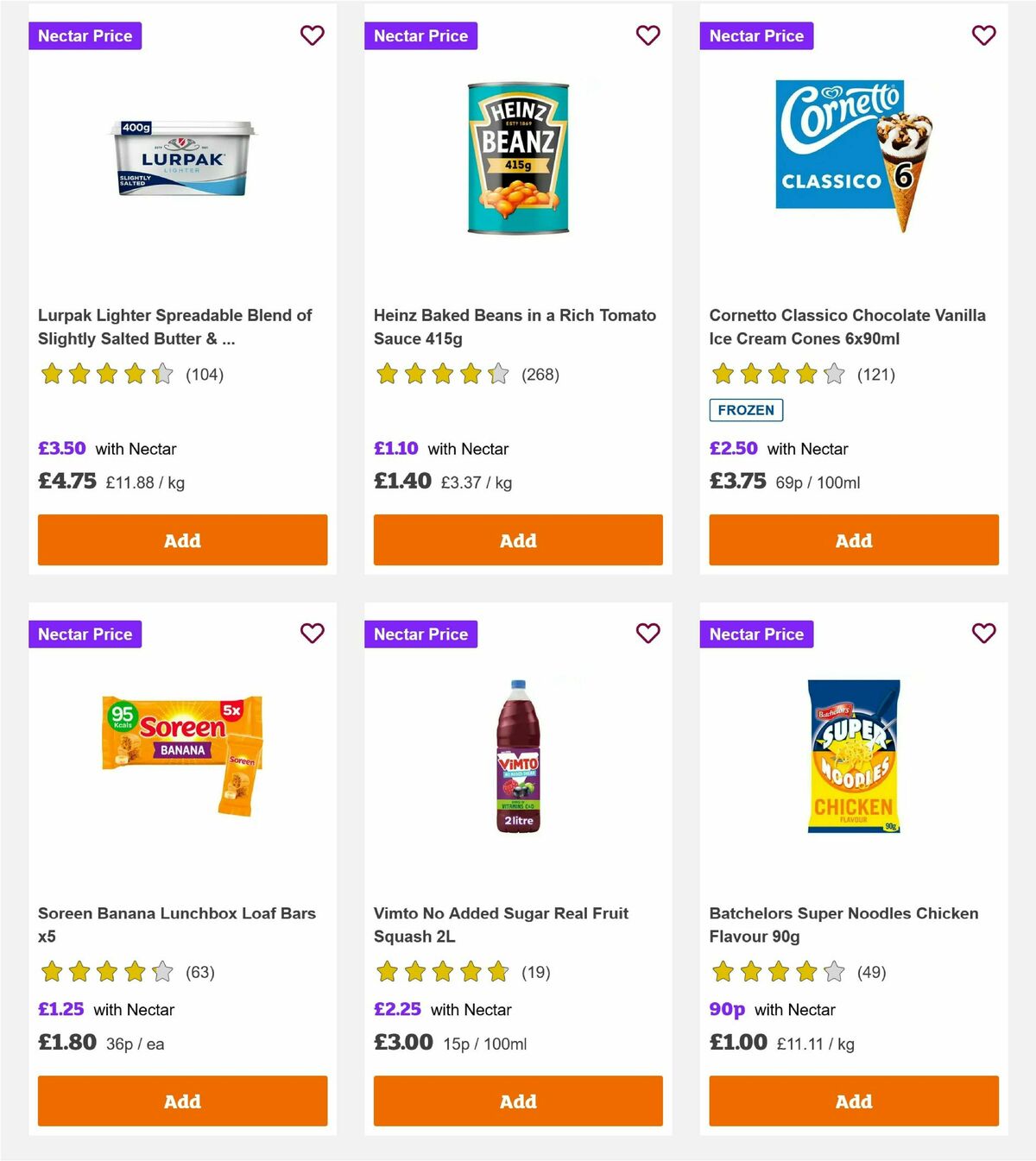
Task: Select the five-star rating on Vimto squash
Action: click(x=441, y=972)
